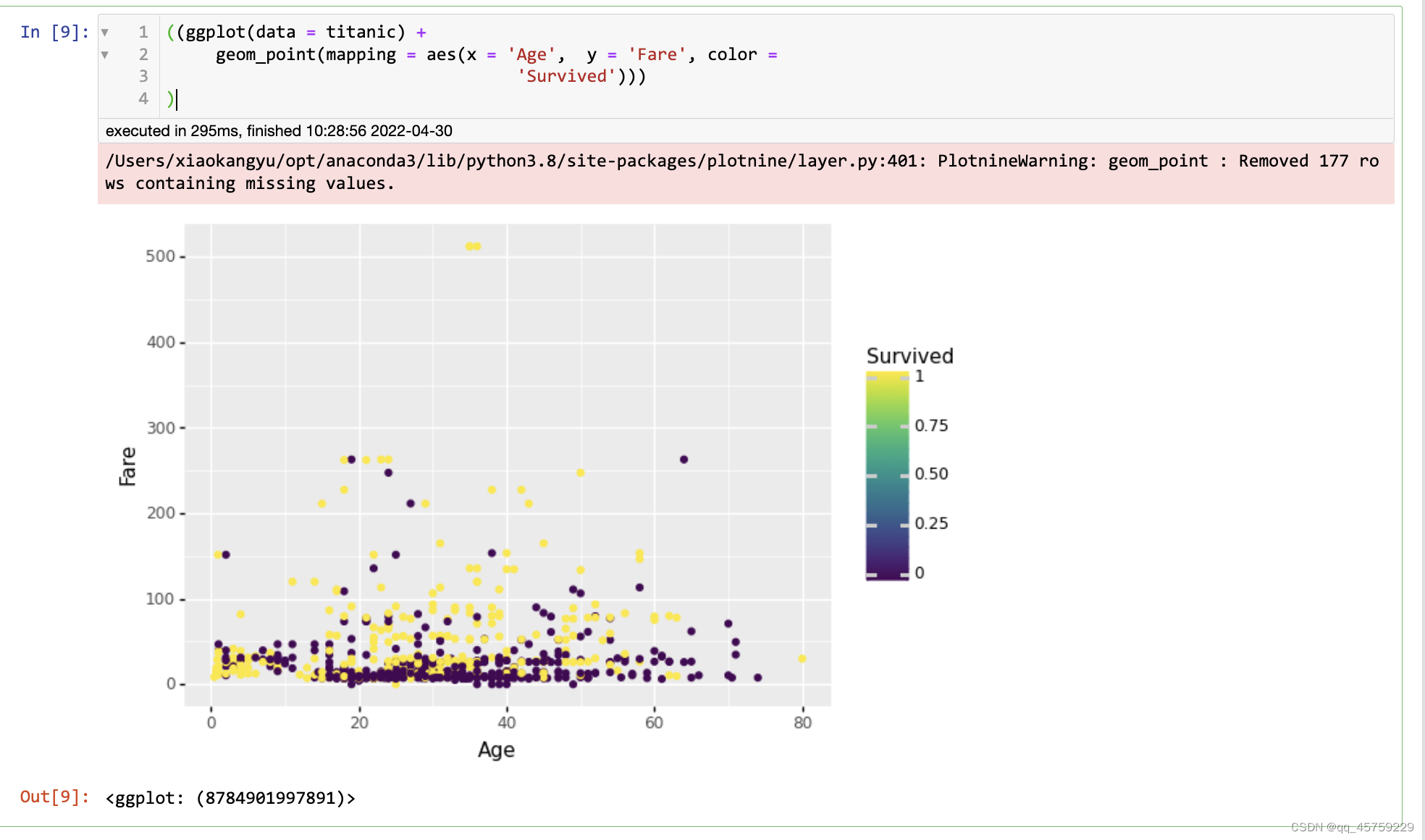Click the Survived legend color bar
Viewport: 1425px width, 840px height.
click(x=887, y=475)
